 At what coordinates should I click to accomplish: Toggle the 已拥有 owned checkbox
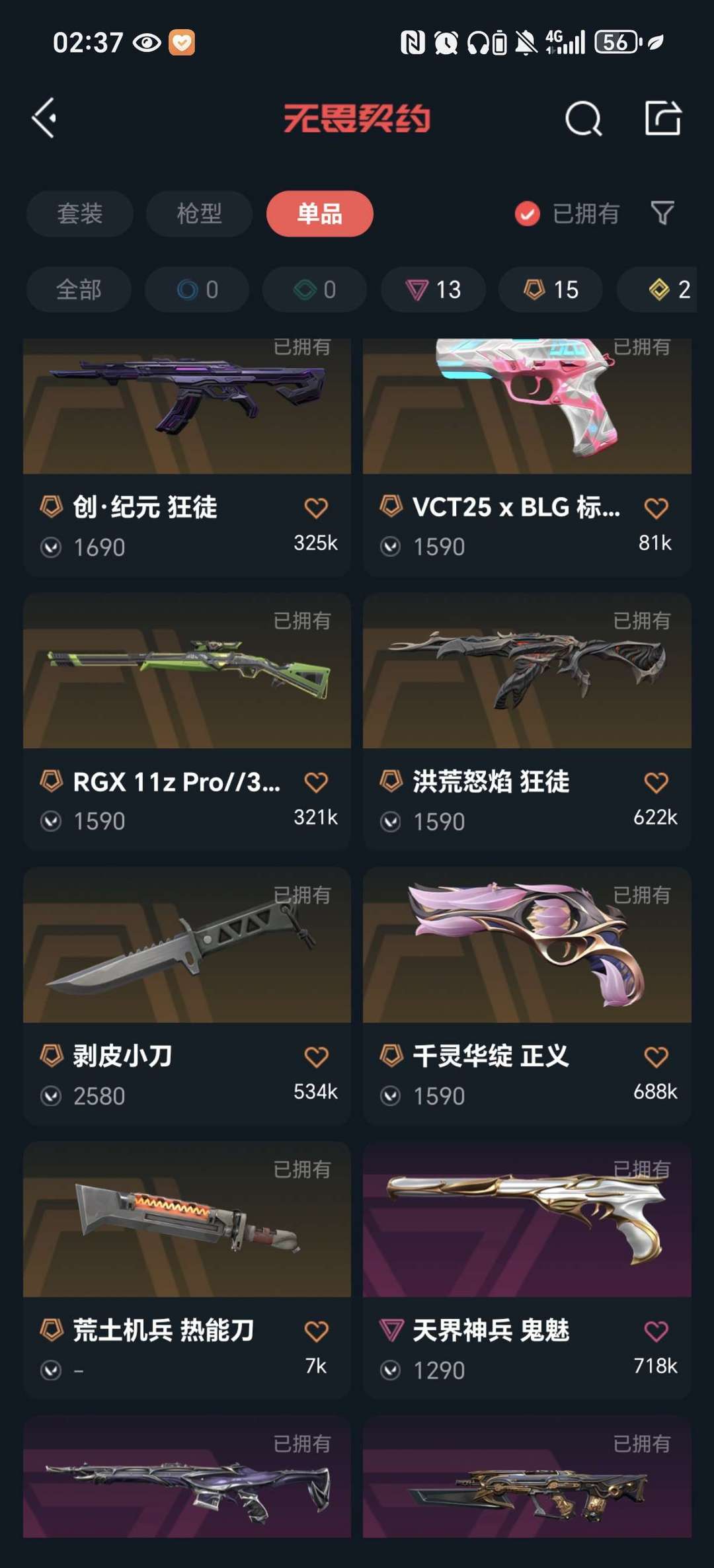pyautogui.click(x=527, y=214)
